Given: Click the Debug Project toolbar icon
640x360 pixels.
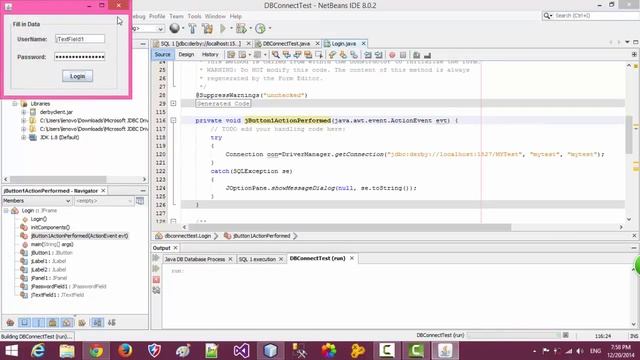Looking at the screenshot, I should click(241, 28).
